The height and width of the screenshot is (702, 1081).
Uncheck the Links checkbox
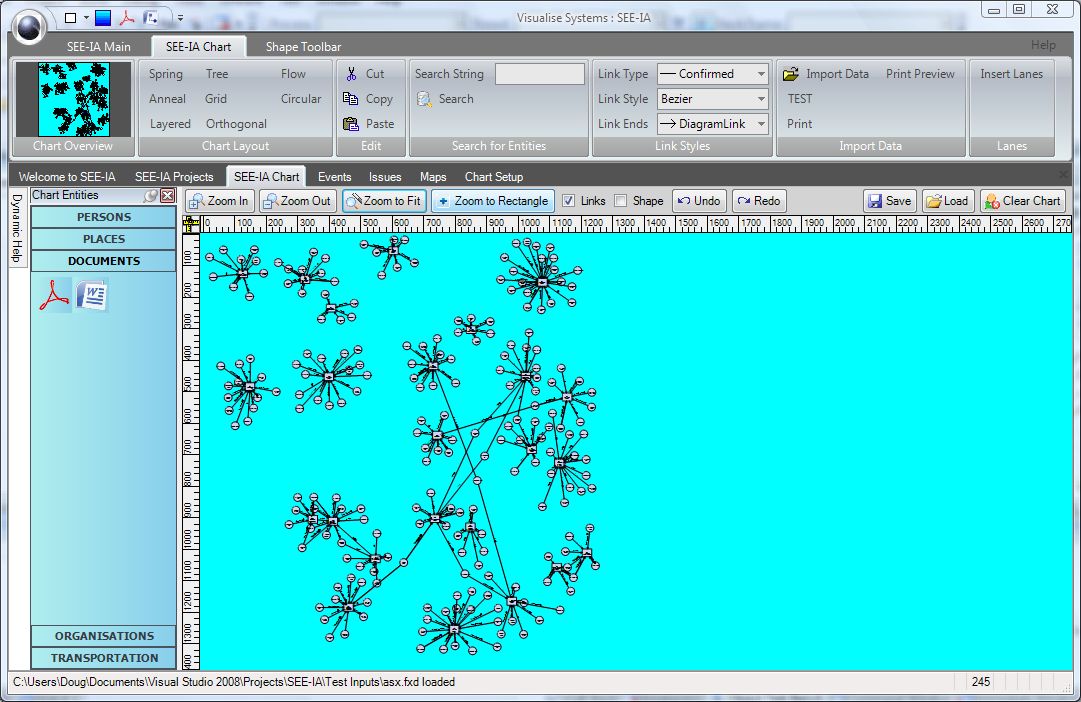pos(569,201)
